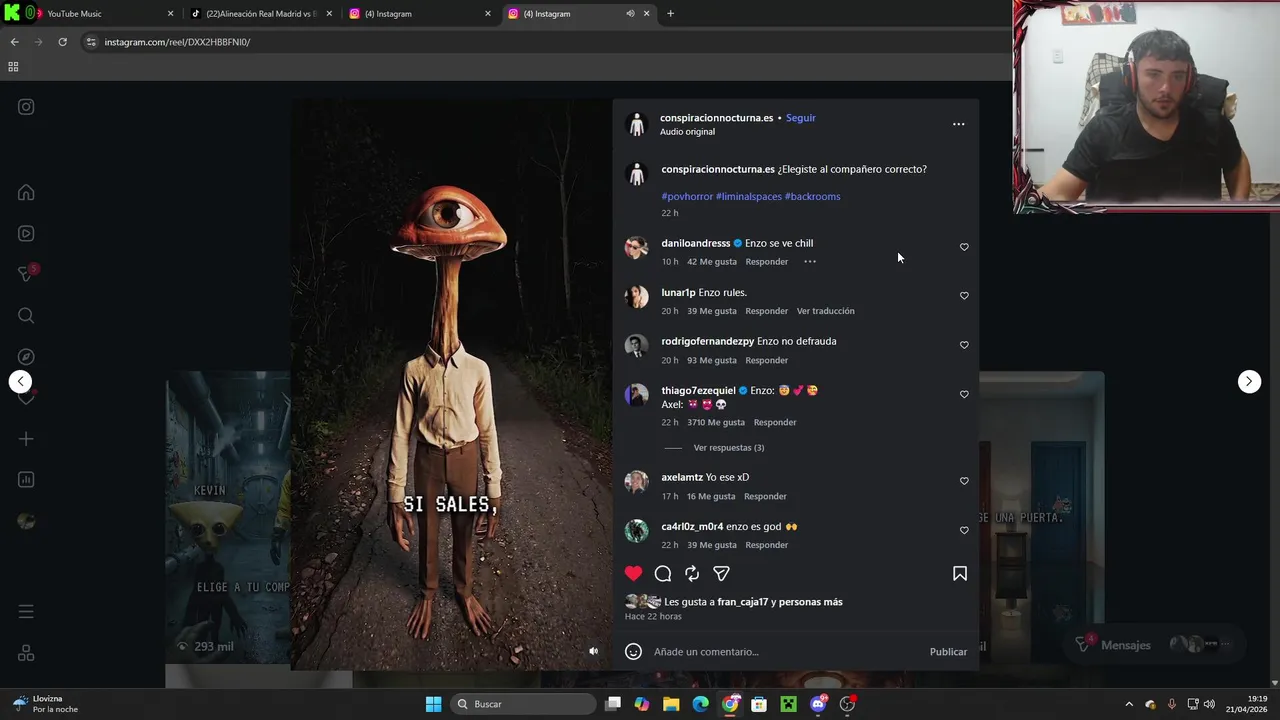The image size is (1280, 720).
Task: Like daniloandresss comment with the heart
Action: [964, 247]
